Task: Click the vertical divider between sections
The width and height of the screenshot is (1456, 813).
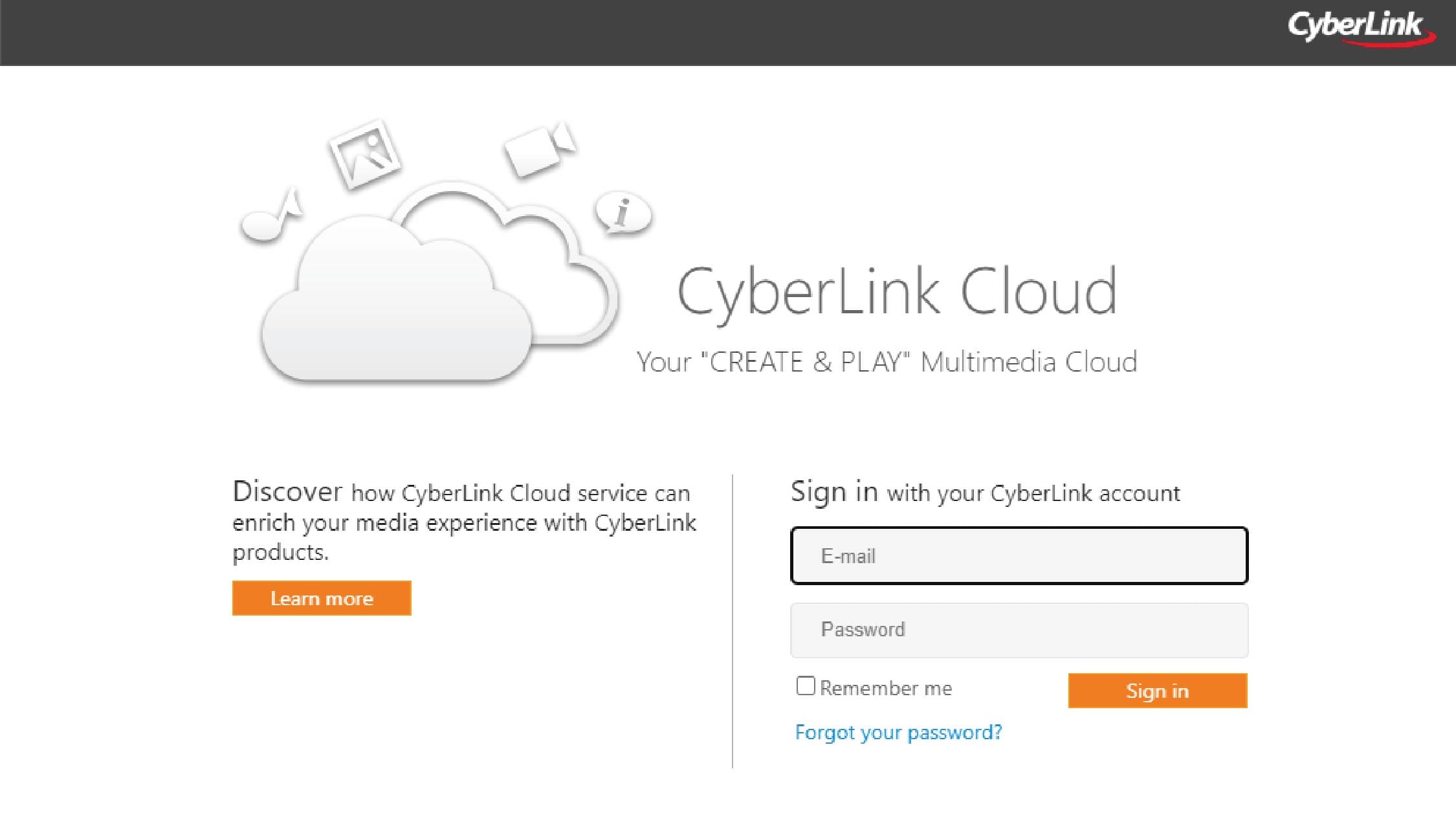Action: click(733, 621)
